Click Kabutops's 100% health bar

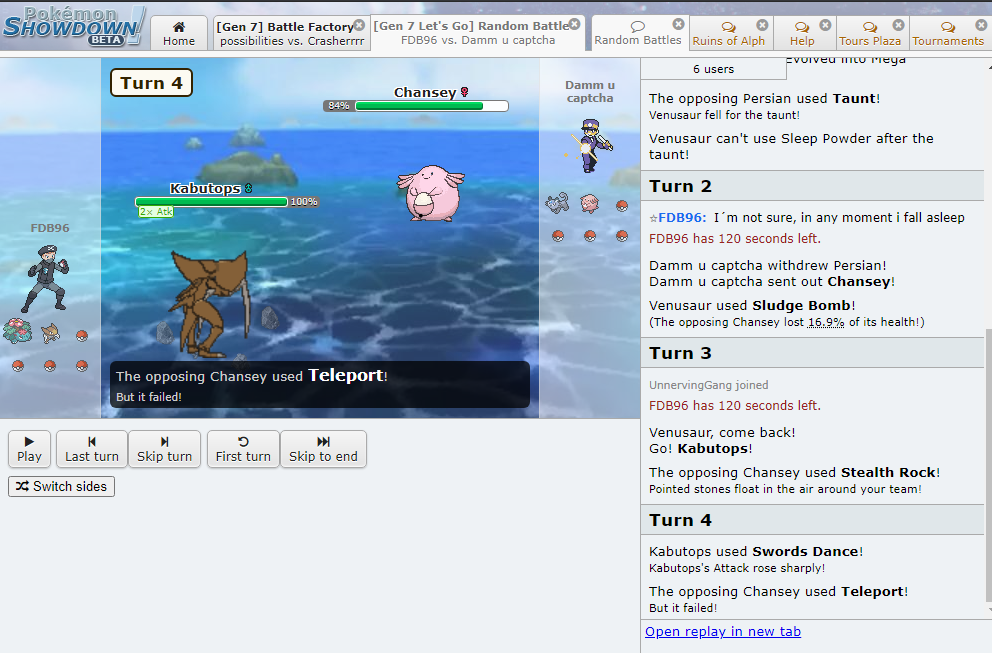[x=226, y=202]
